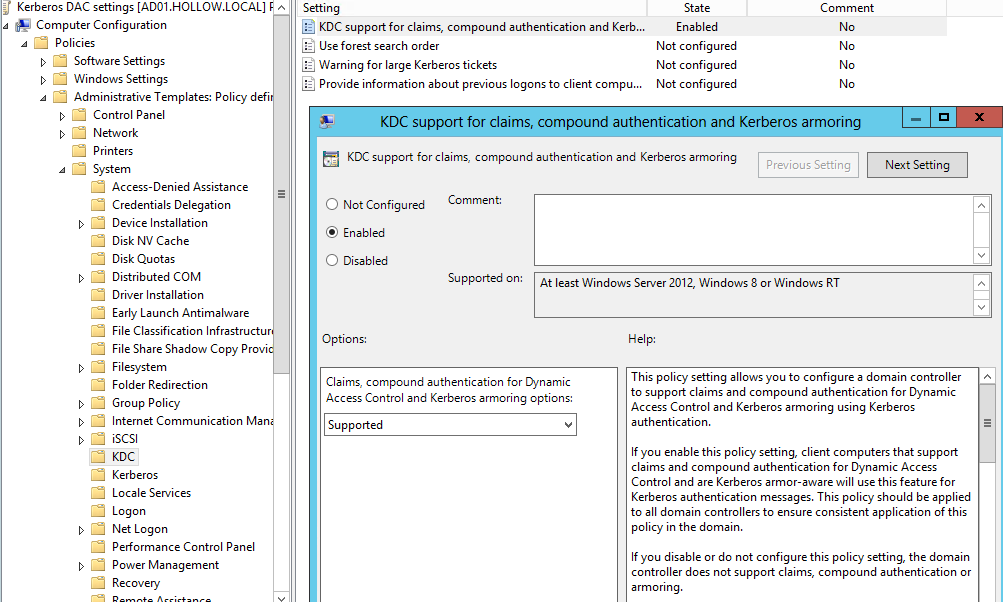1003x602 pixels.
Task: Go to Next Setting
Action: (917, 165)
